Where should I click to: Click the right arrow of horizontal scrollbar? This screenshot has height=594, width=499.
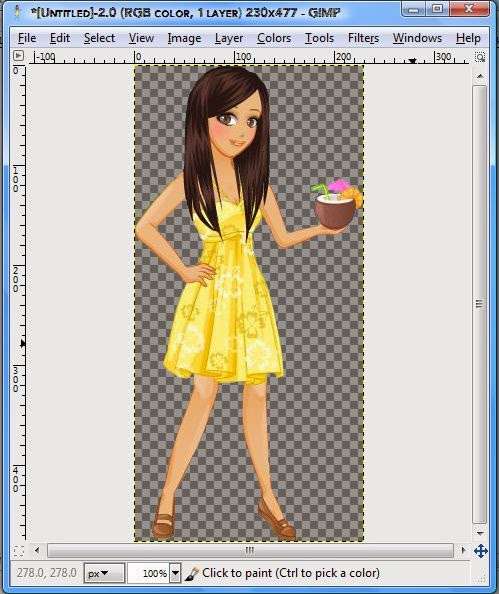point(463,550)
